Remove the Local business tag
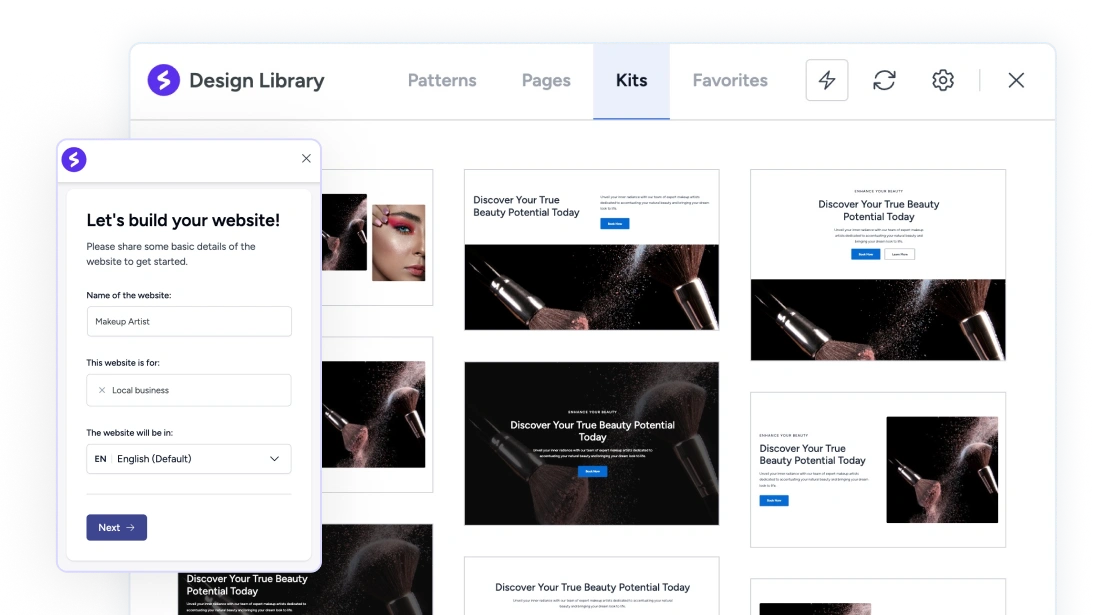 (x=101, y=390)
